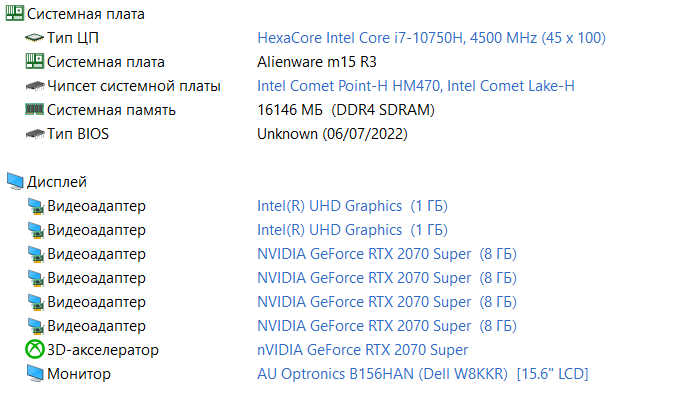This screenshot has width=686, height=408.
Task: Select the chip icon beside Тип BIOS
Action: (x=35, y=134)
